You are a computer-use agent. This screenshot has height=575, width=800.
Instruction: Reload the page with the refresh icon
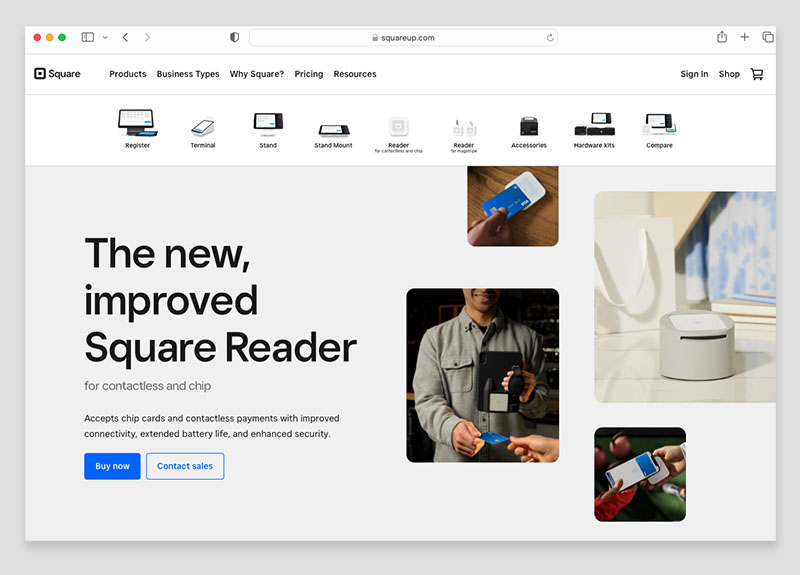[550, 38]
